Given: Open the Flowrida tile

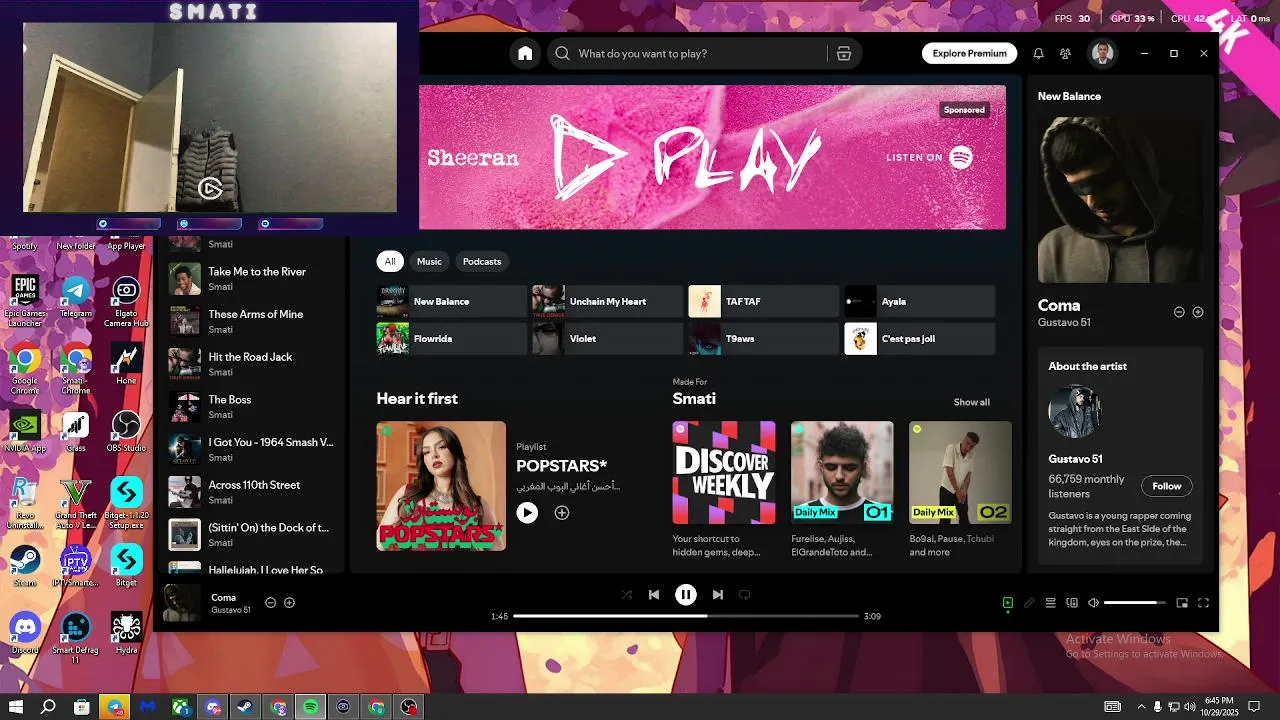Looking at the screenshot, I should (452, 339).
